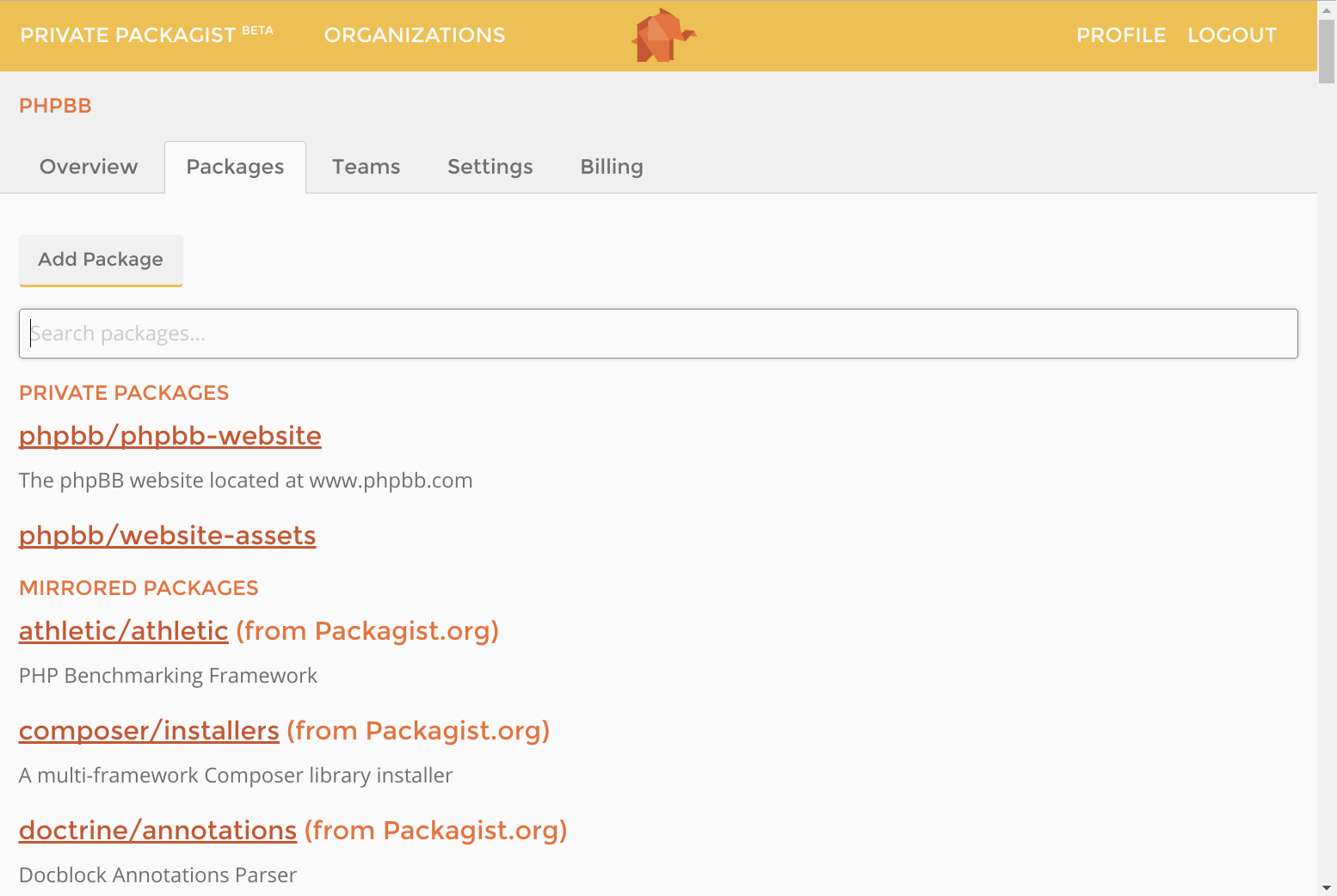Open doctrine/annotations package details
Image resolution: width=1337 pixels, height=896 pixels.
157,831
